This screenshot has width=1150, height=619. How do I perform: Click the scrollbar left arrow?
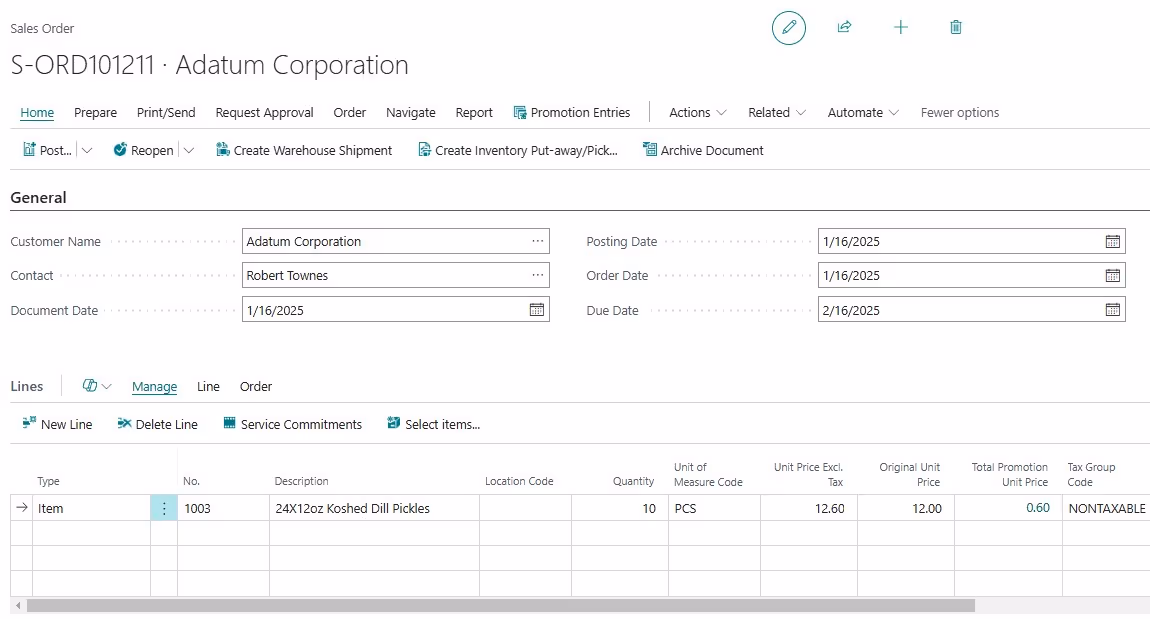18,606
